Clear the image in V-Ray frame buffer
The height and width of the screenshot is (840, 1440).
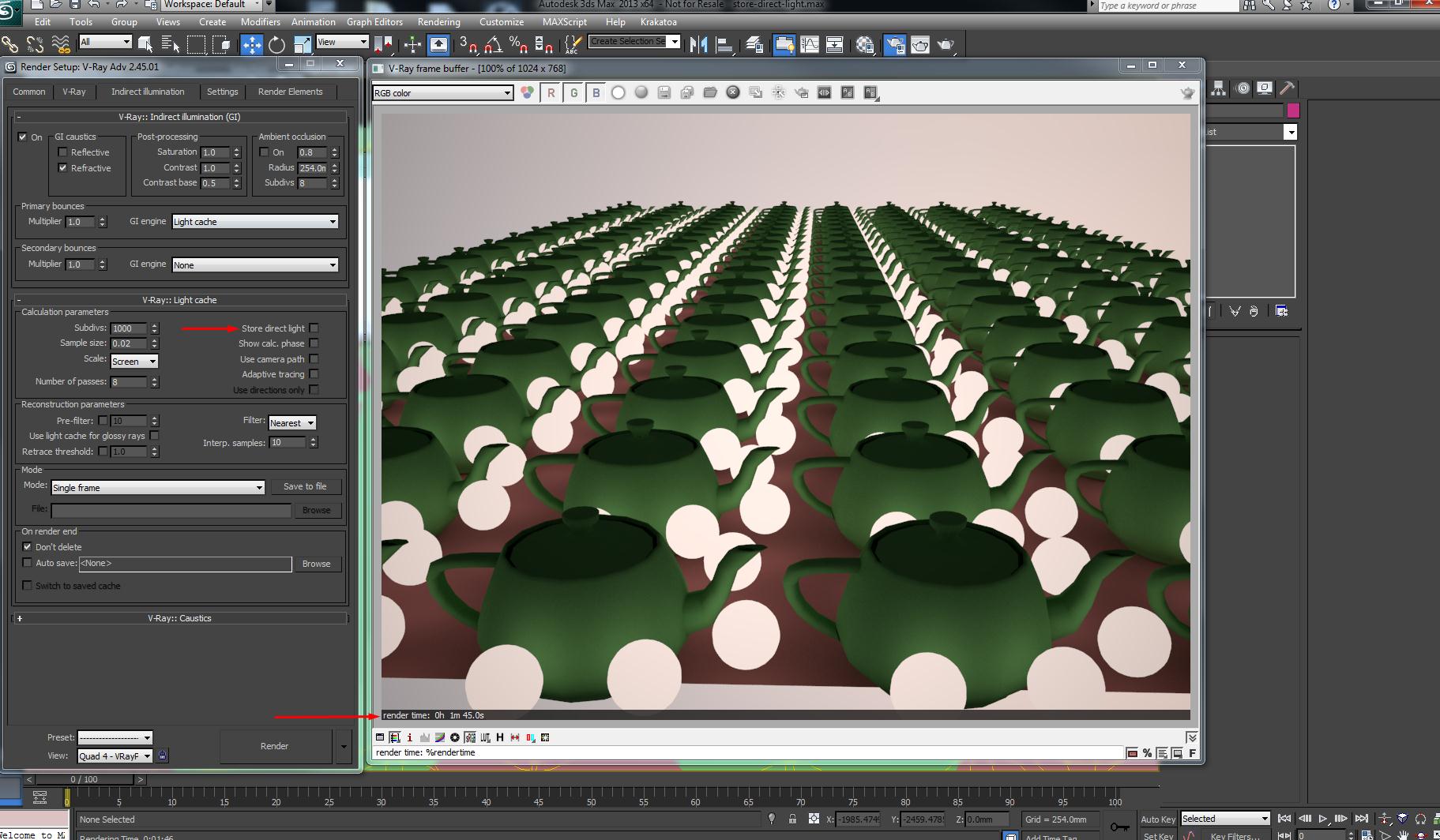(733, 92)
